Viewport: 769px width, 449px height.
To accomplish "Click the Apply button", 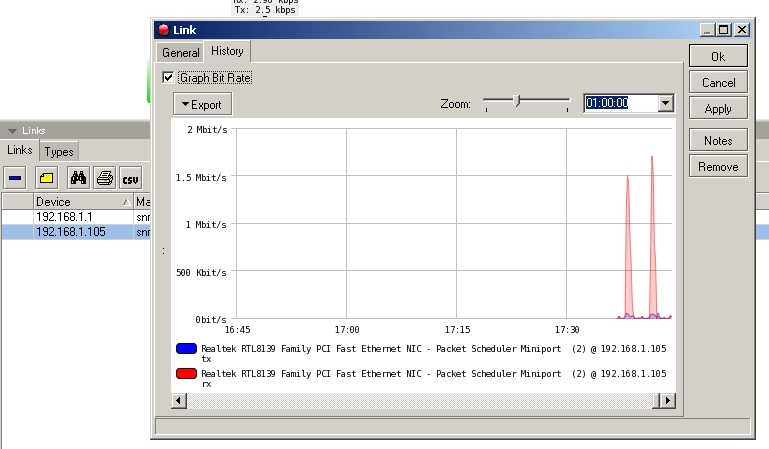I will [x=718, y=108].
